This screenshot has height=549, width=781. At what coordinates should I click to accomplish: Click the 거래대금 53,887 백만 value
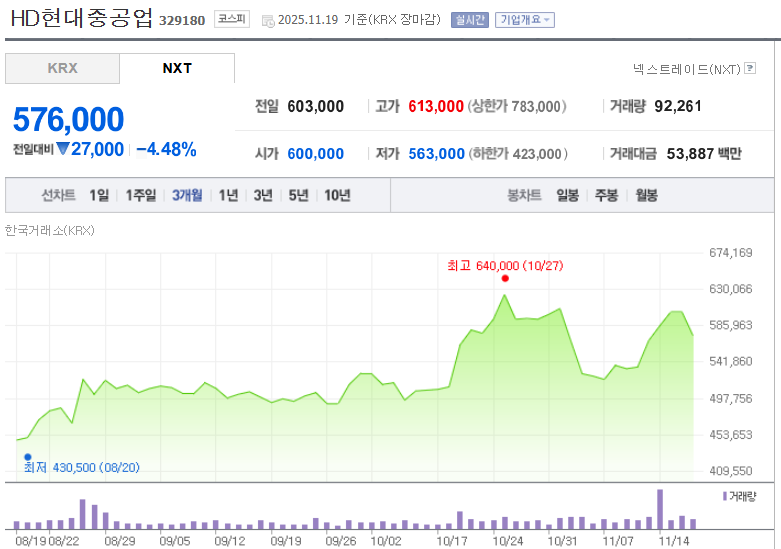[x=704, y=154]
